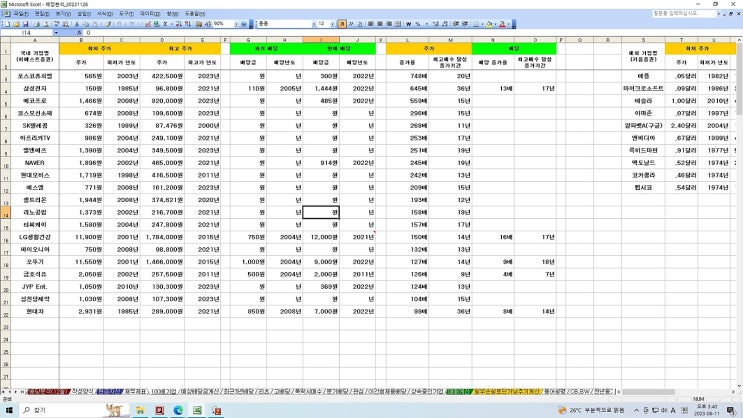The height and width of the screenshot is (418, 743).
Task: Apply Percent style with the percent icon
Action: tap(417, 24)
